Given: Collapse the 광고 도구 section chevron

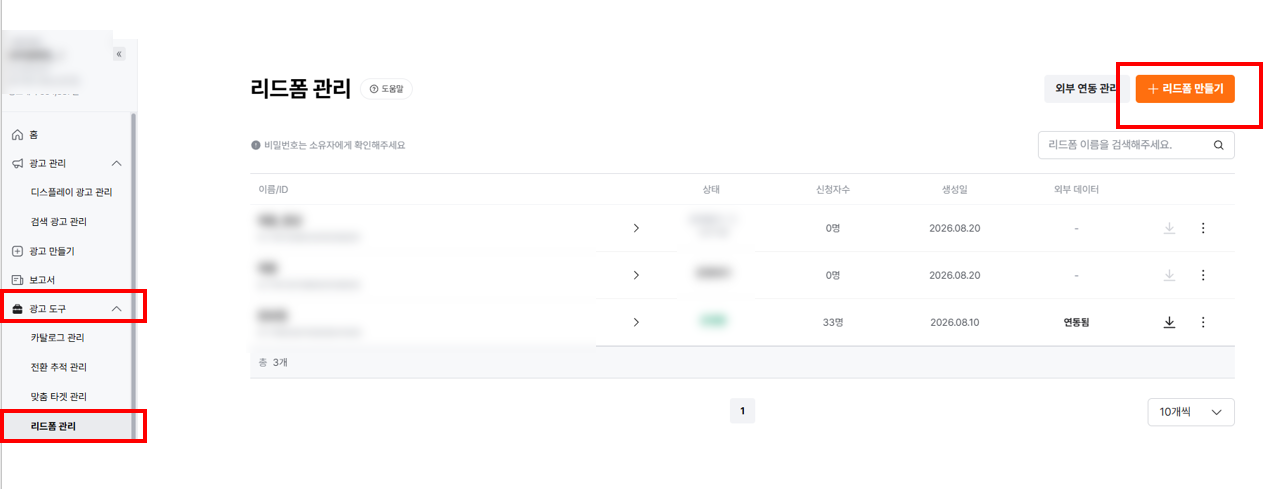Looking at the screenshot, I should coord(117,309).
